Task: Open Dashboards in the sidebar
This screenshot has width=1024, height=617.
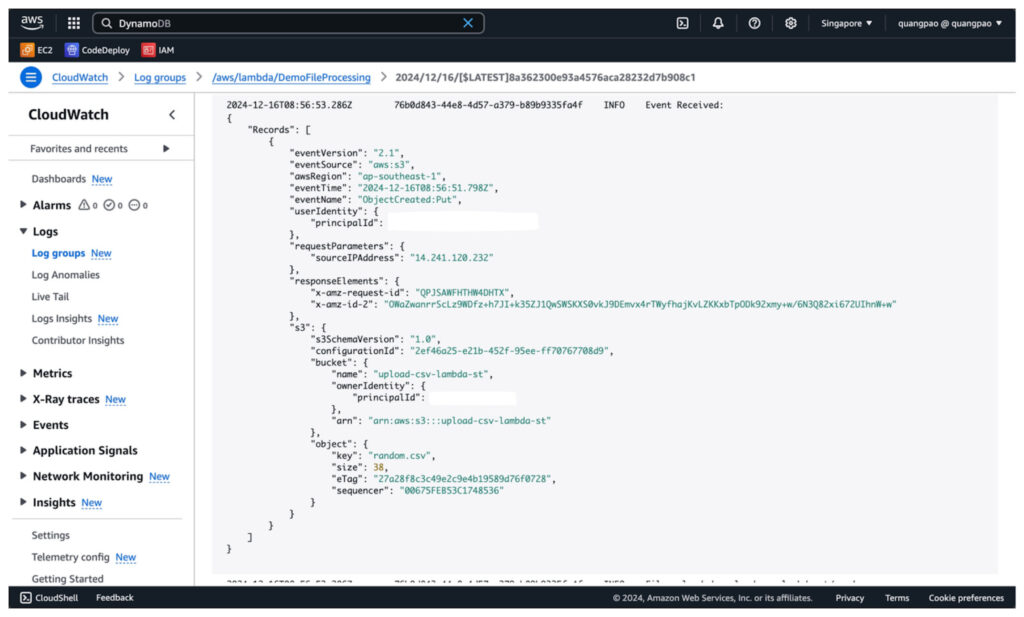Action: (x=58, y=179)
